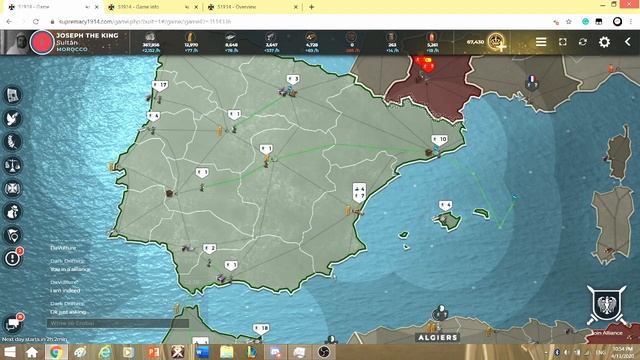Select the army labeled 4 on Balearic island

tap(445, 205)
